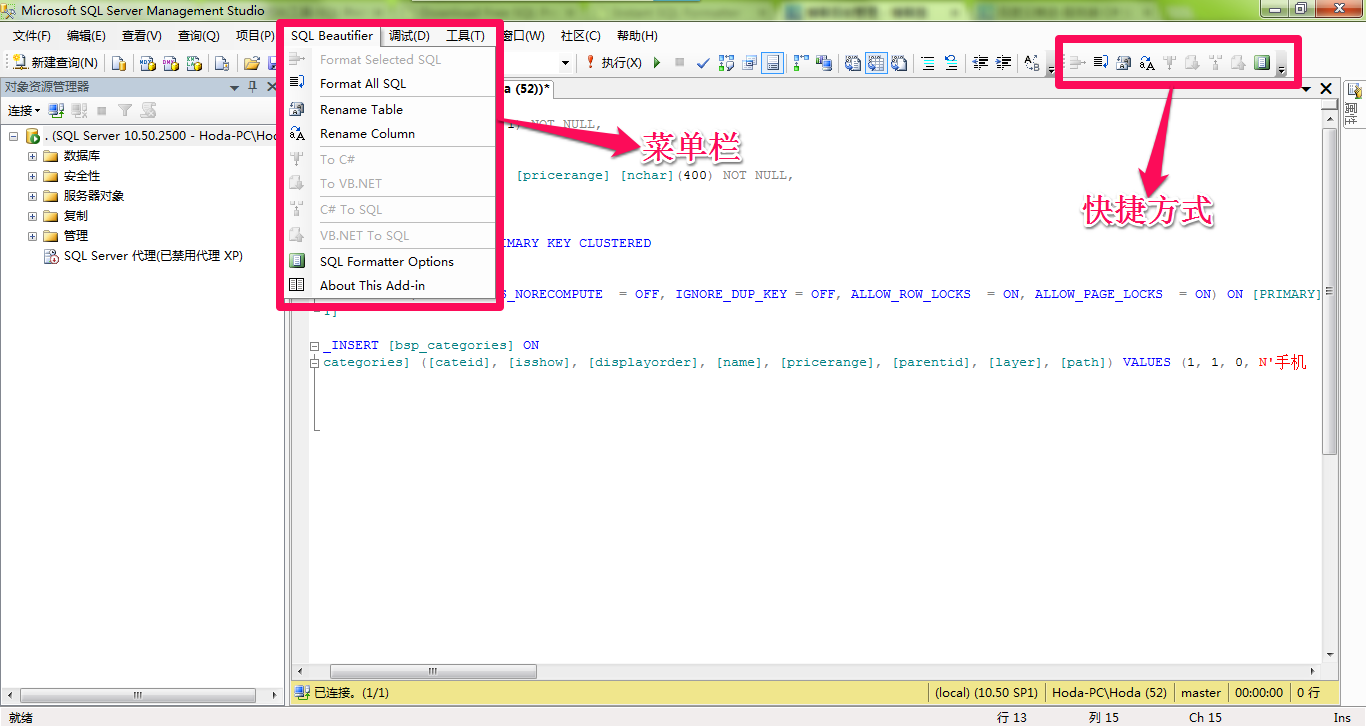Comment out the selected lines
The width and height of the screenshot is (1366, 726).
tap(928, 63)
